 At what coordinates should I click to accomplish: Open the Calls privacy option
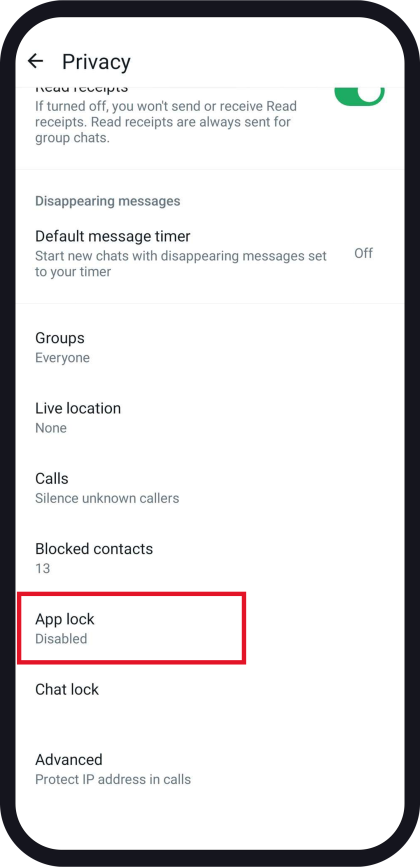point(210,488)
